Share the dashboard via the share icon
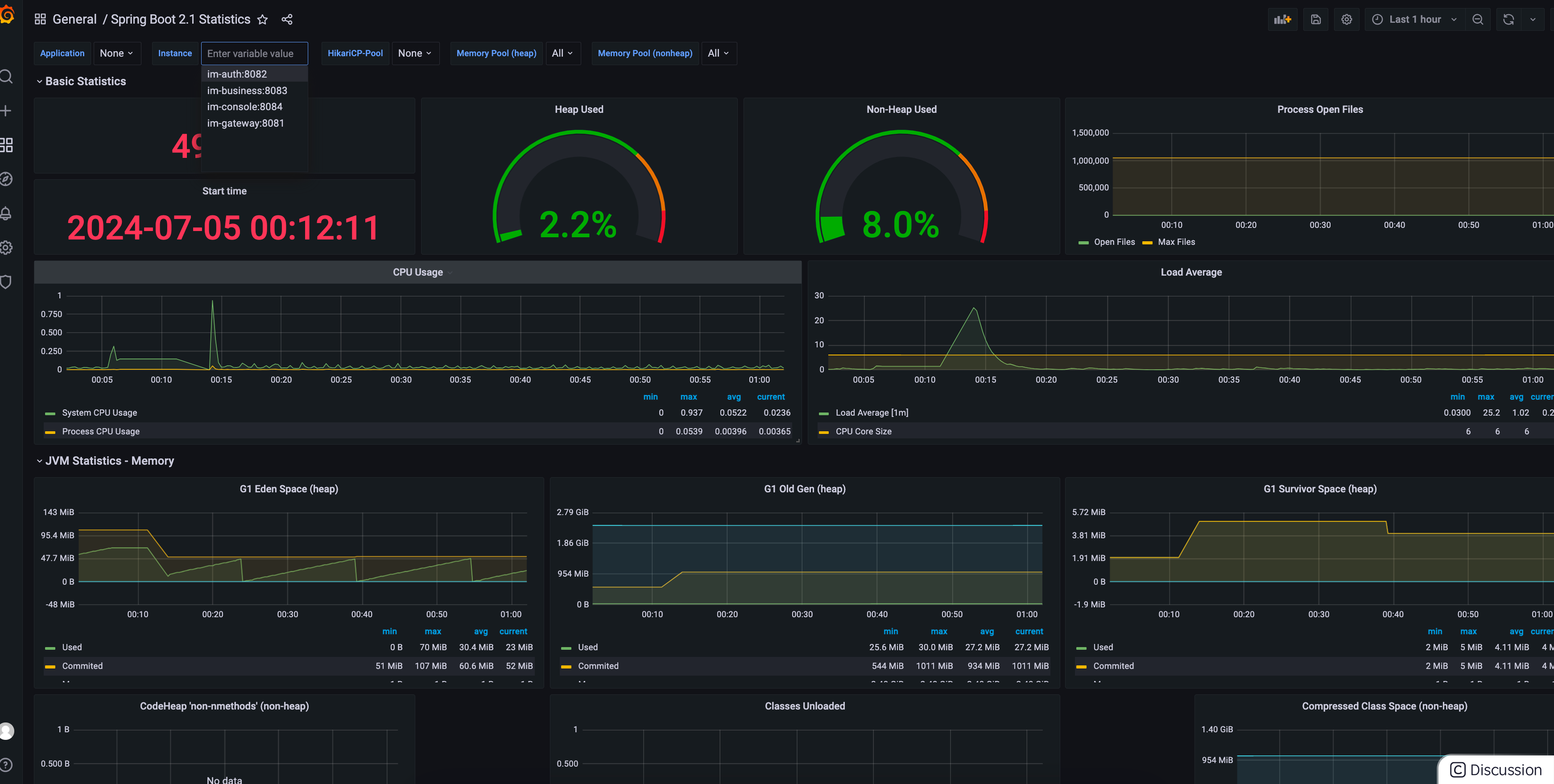This screenshot has width=1554, height=784. point(287,19)
